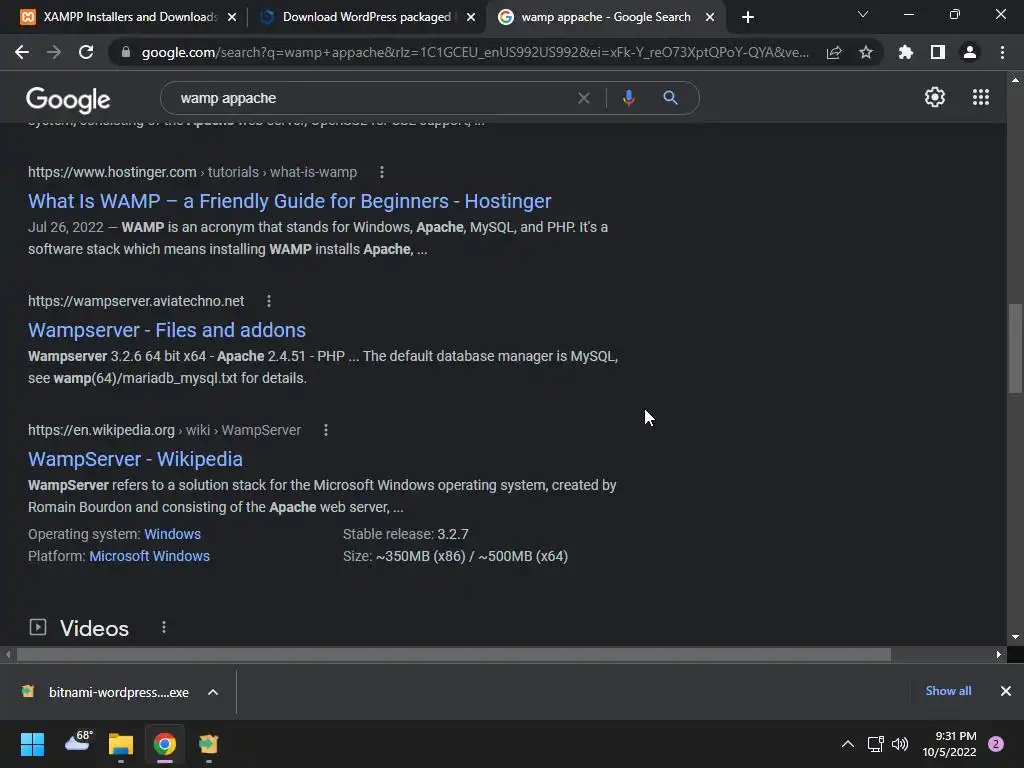Open Google quick settings gear
Viewport: 1024px width, 768px height.
[x=935, y=97]
